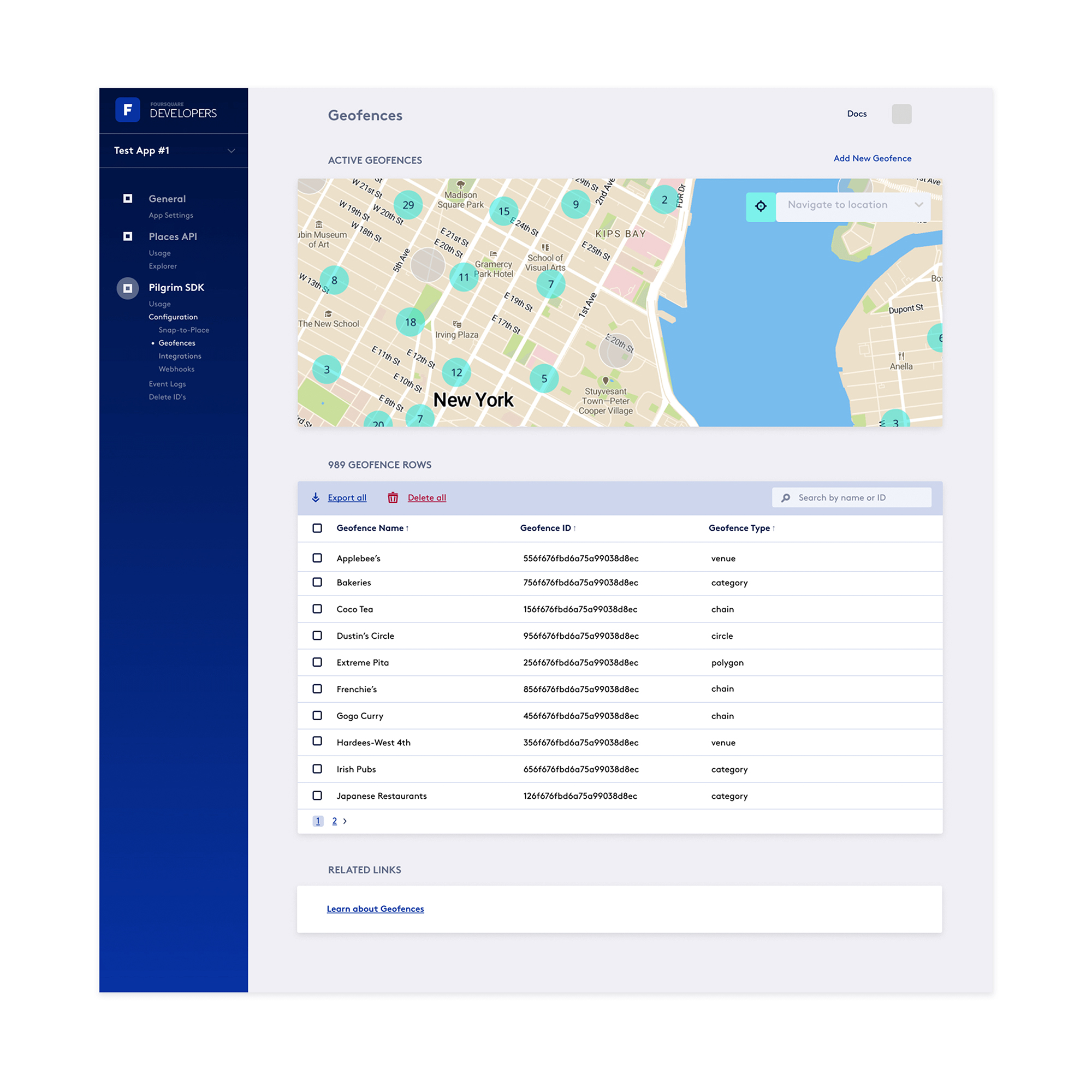This screenshot has height=1092, width=1092.
Task: Click the Delete all icon
Action: [395, 497]
